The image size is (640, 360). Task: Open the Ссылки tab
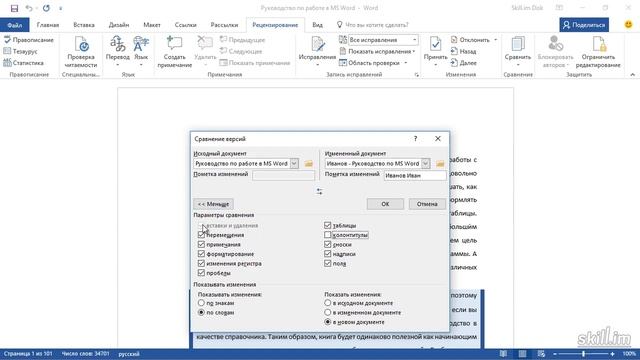(x=185, y=25)
